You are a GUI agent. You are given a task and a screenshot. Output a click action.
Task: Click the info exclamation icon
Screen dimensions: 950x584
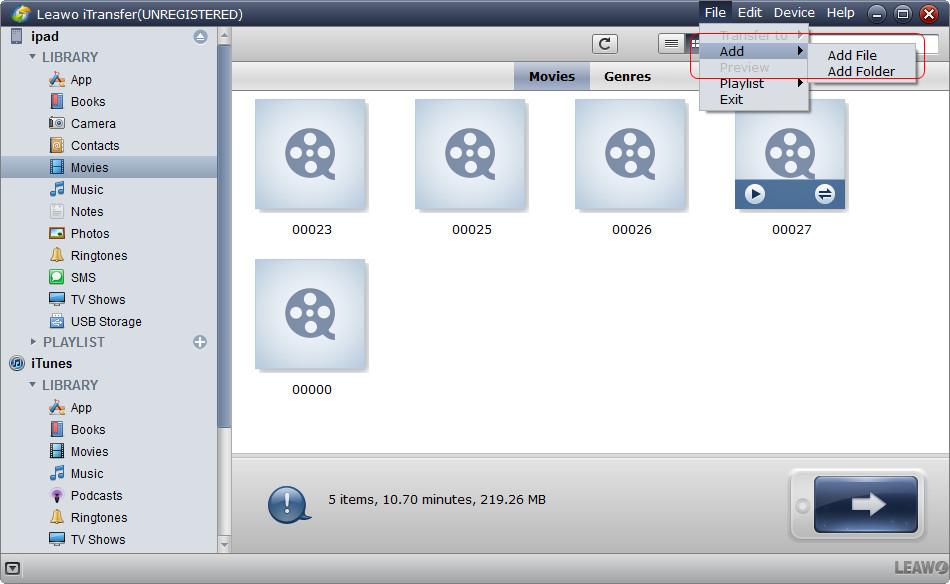point(288,504)
